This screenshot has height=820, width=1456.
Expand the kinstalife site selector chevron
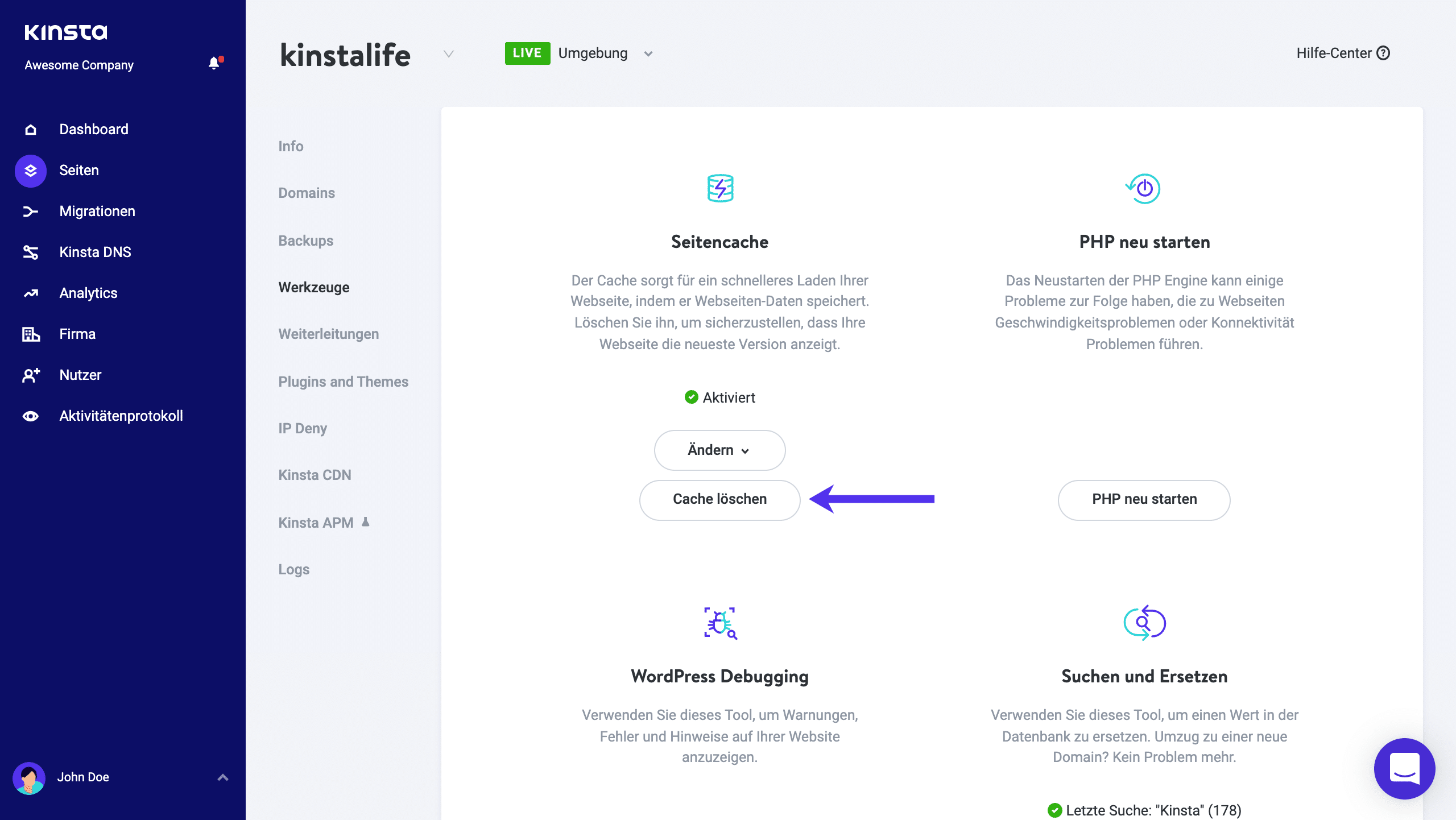click(x=449, y=54)
